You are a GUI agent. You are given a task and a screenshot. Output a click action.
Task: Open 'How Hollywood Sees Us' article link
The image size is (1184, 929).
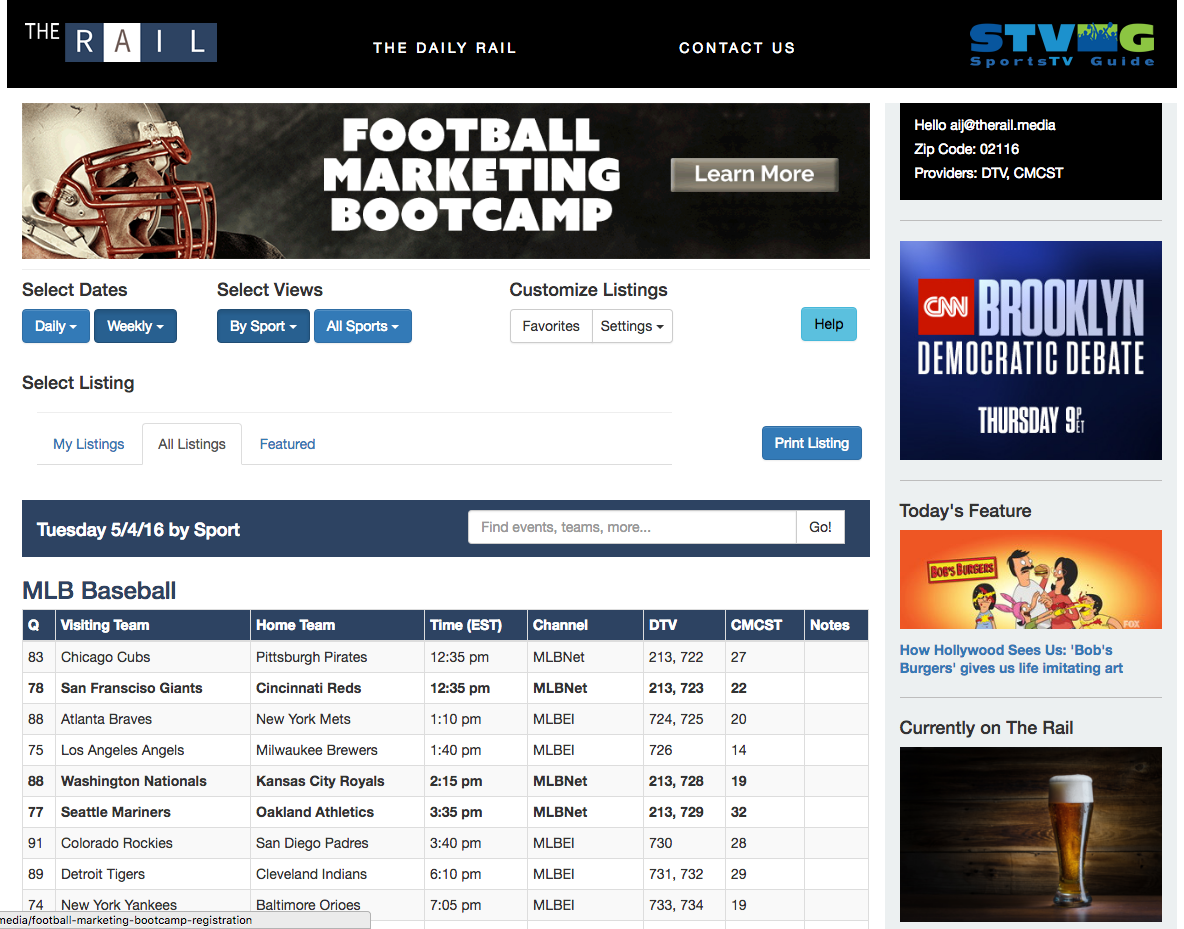tap(1011, 659)
